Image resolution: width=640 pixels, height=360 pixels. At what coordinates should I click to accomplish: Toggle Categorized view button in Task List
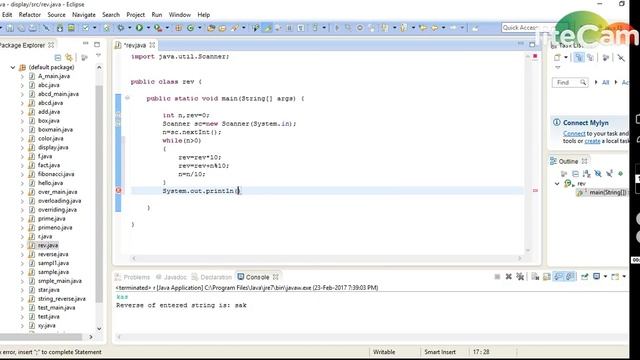point(579,58)
